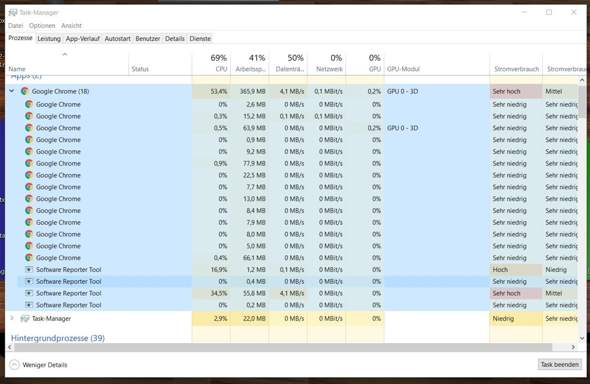Click Software Reporter Tool icon with 0,4 MB
Viewport: 590px width, 384px height.
29,281
